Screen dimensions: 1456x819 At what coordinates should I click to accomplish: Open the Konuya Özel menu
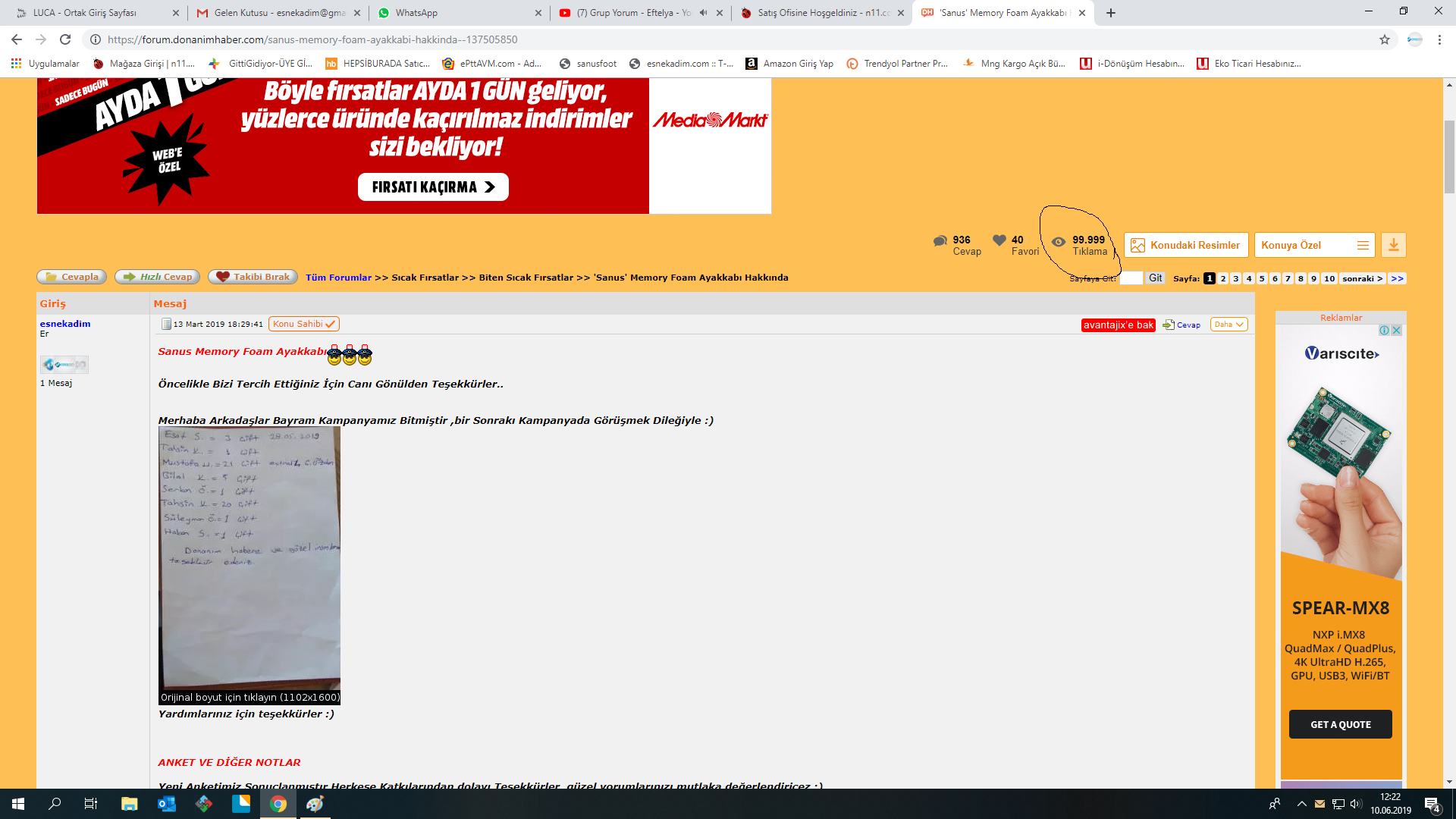(1314, 245)
